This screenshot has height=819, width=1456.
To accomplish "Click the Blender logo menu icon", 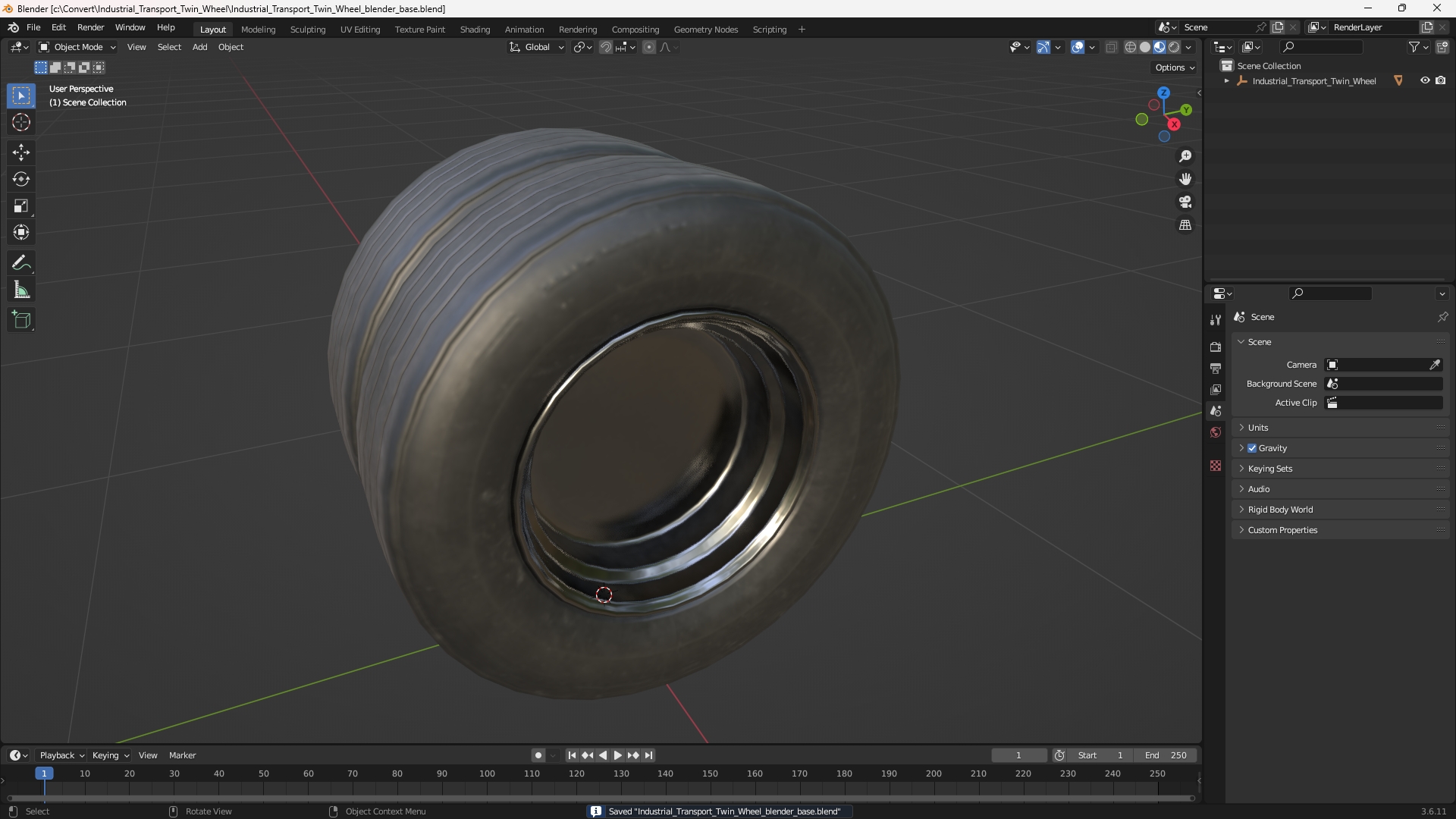I will point(13,27).
